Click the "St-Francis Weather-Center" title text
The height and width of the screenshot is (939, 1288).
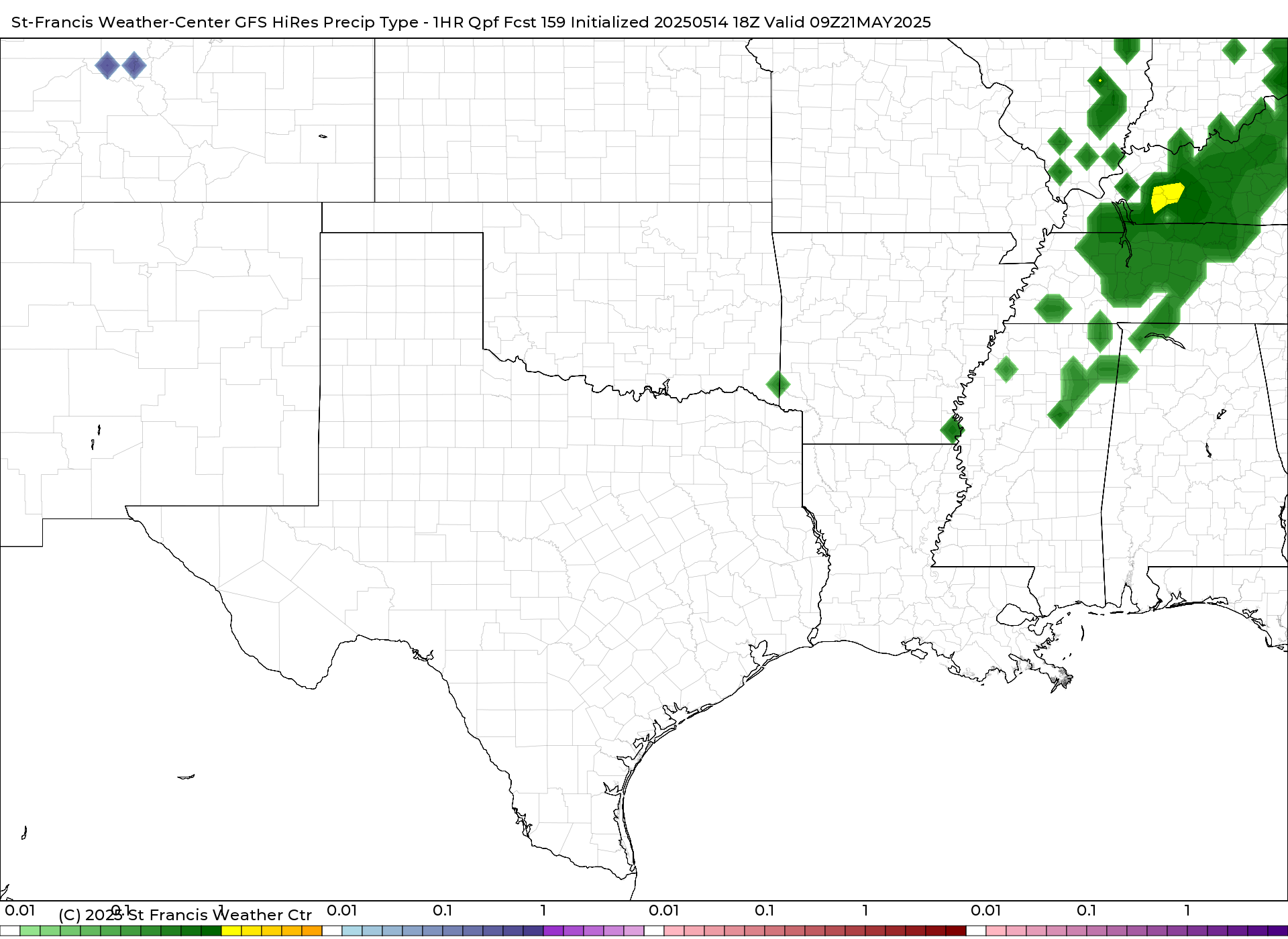[x=121, y=22]
